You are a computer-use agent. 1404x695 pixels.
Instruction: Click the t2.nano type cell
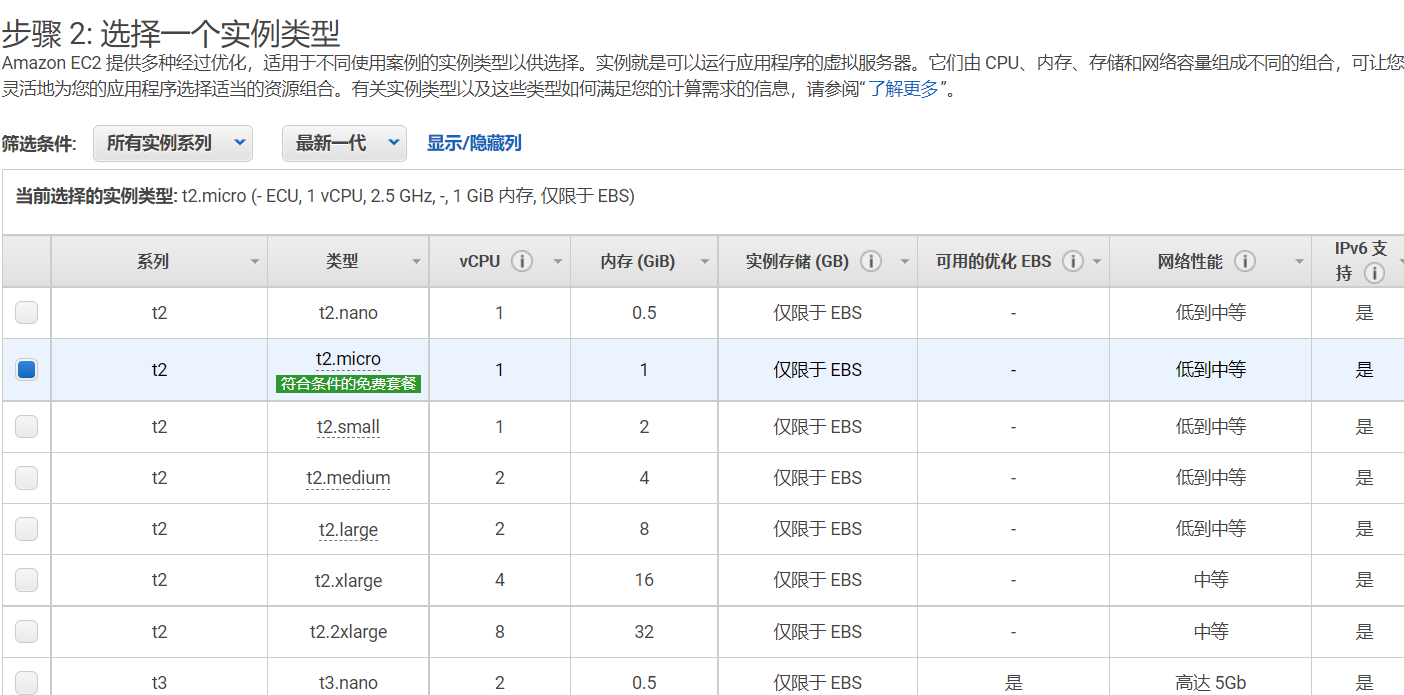click(348, 313)
